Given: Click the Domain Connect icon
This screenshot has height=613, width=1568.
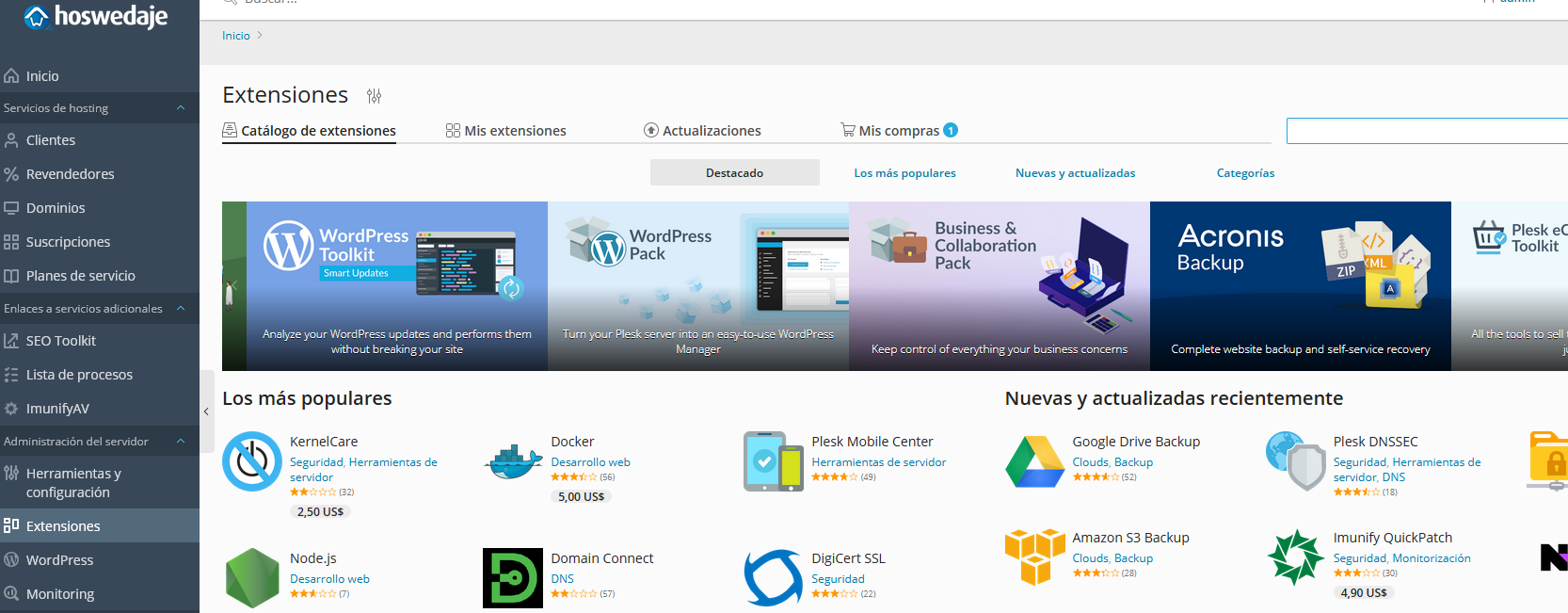Looking at the screenshot, I should 513,578.
